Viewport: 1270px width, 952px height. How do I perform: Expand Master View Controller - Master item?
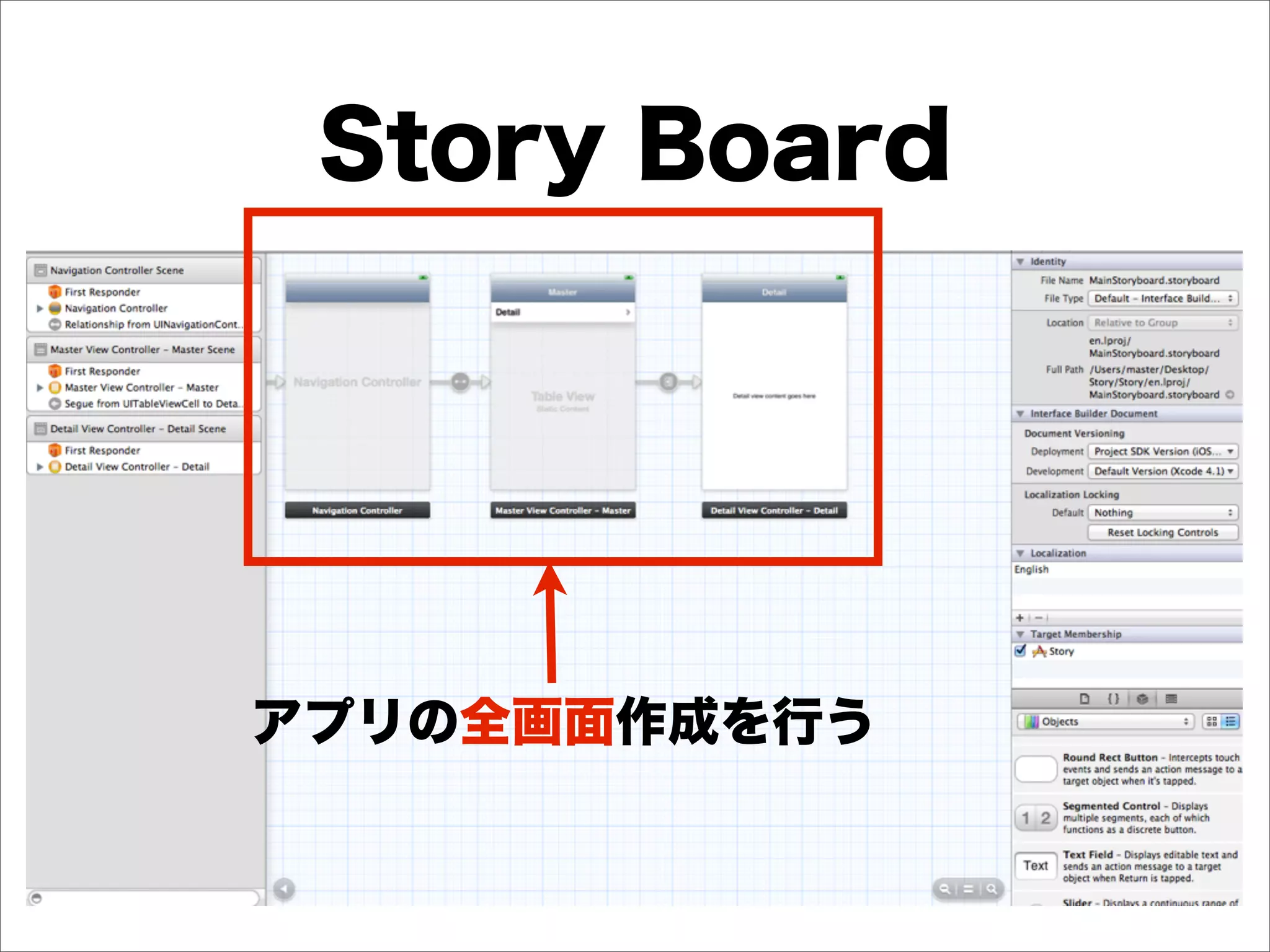[x=40, y=387]
